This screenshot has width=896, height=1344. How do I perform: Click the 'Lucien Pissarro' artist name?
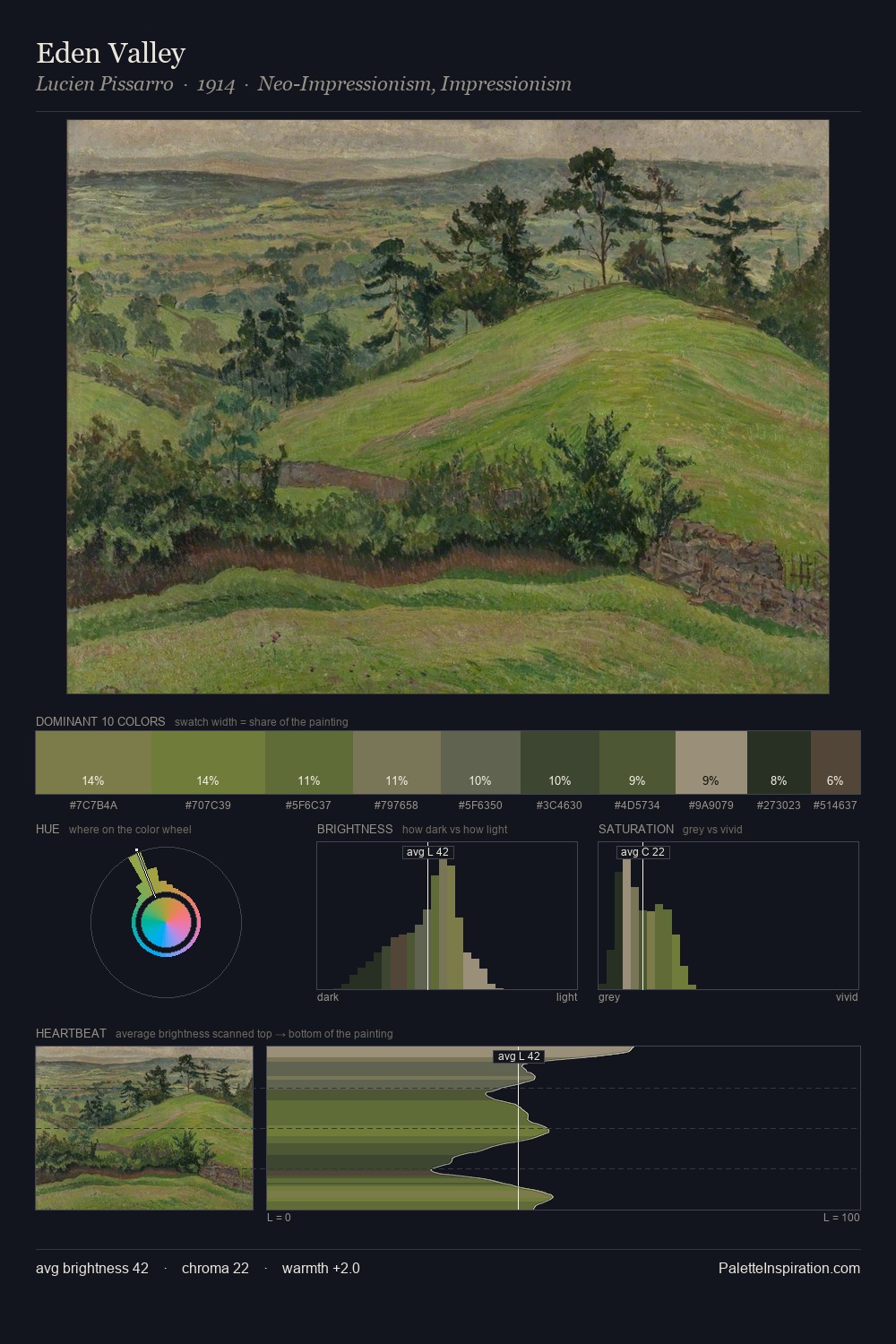click(x=104, y=84)
